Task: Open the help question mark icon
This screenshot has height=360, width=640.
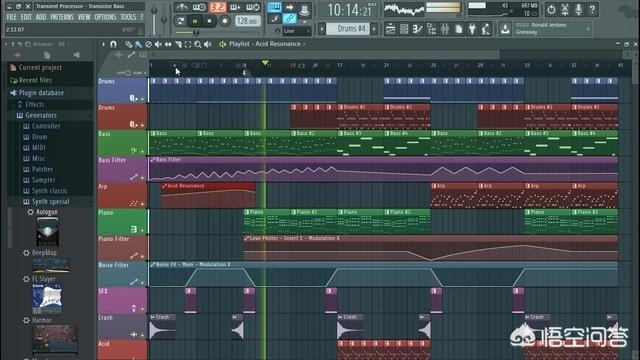Action: point(592,9)
